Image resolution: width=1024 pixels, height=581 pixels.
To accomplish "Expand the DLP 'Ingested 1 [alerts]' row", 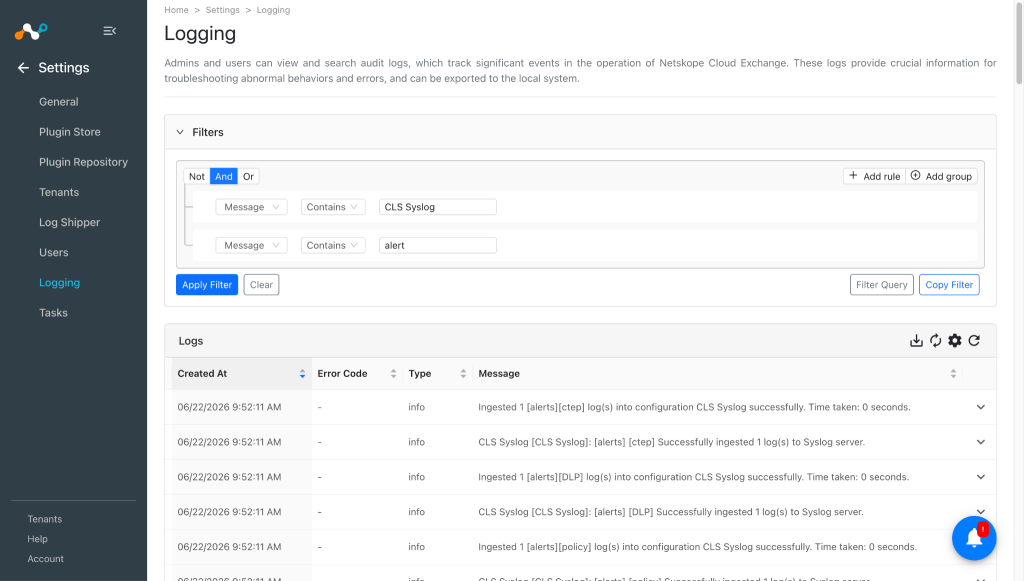I will (x=980, y=477).
